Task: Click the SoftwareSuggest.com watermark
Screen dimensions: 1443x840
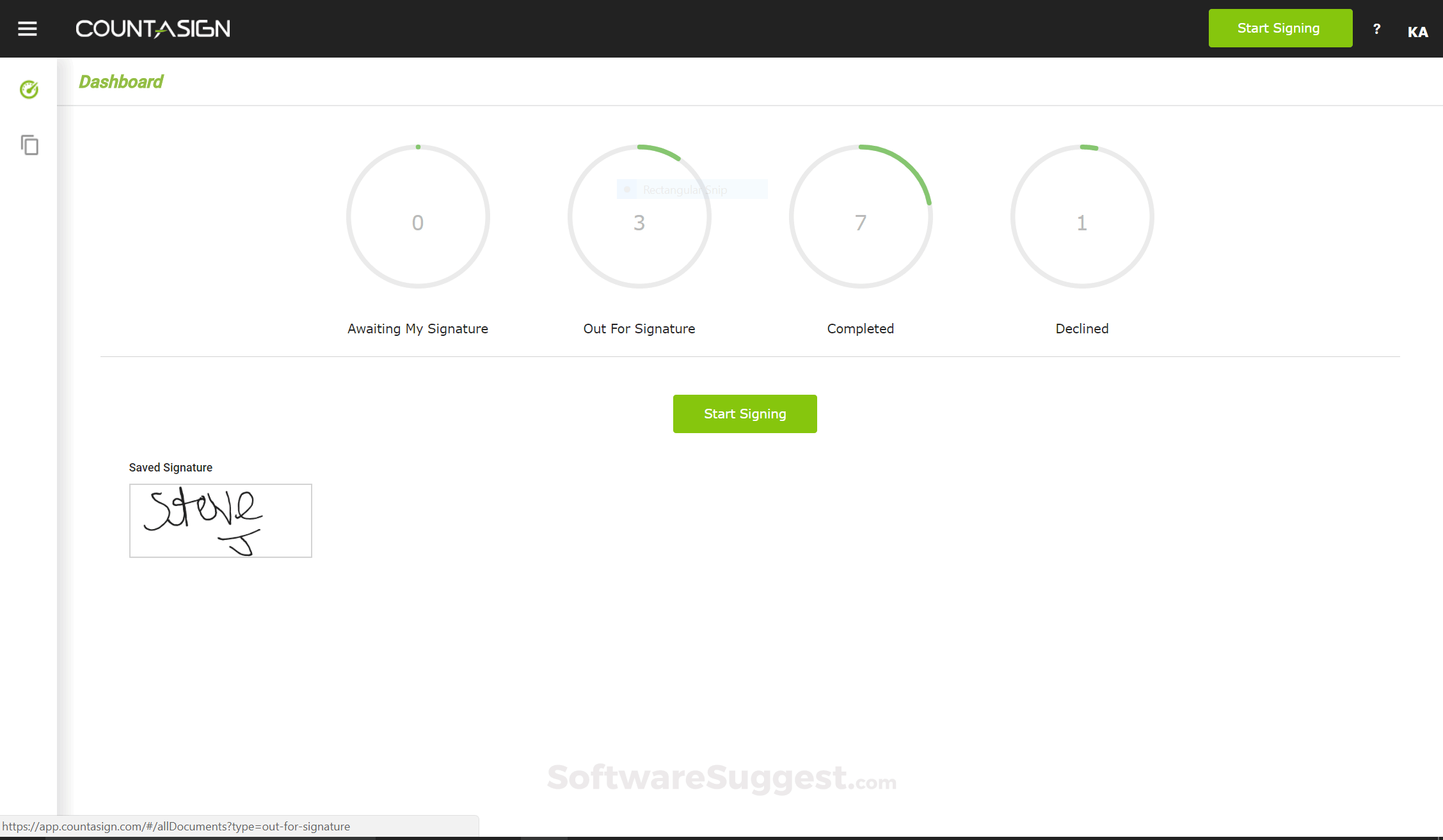Action: (722, 778)
